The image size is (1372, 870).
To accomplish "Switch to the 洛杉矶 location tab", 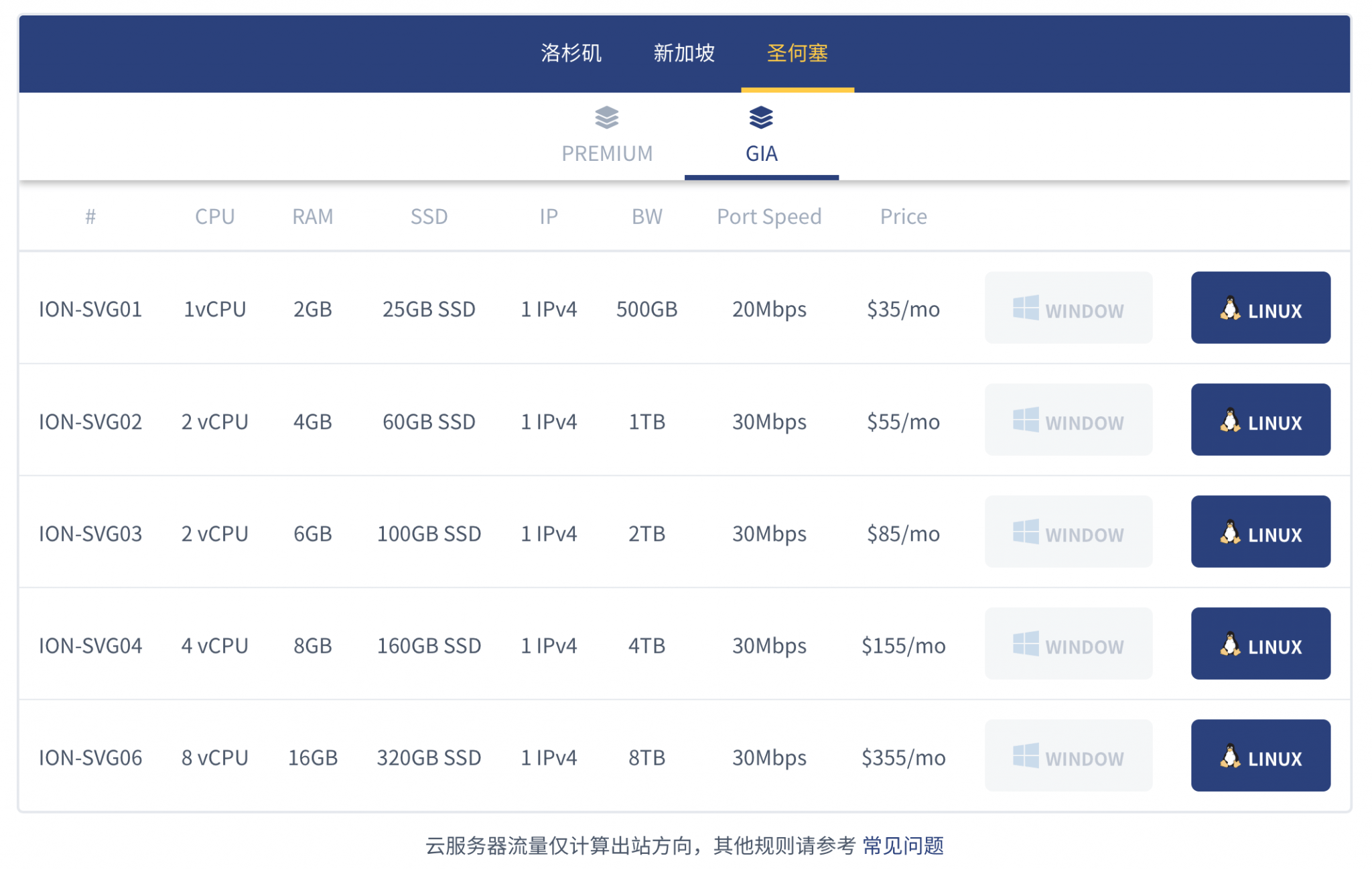I will 571,53.
